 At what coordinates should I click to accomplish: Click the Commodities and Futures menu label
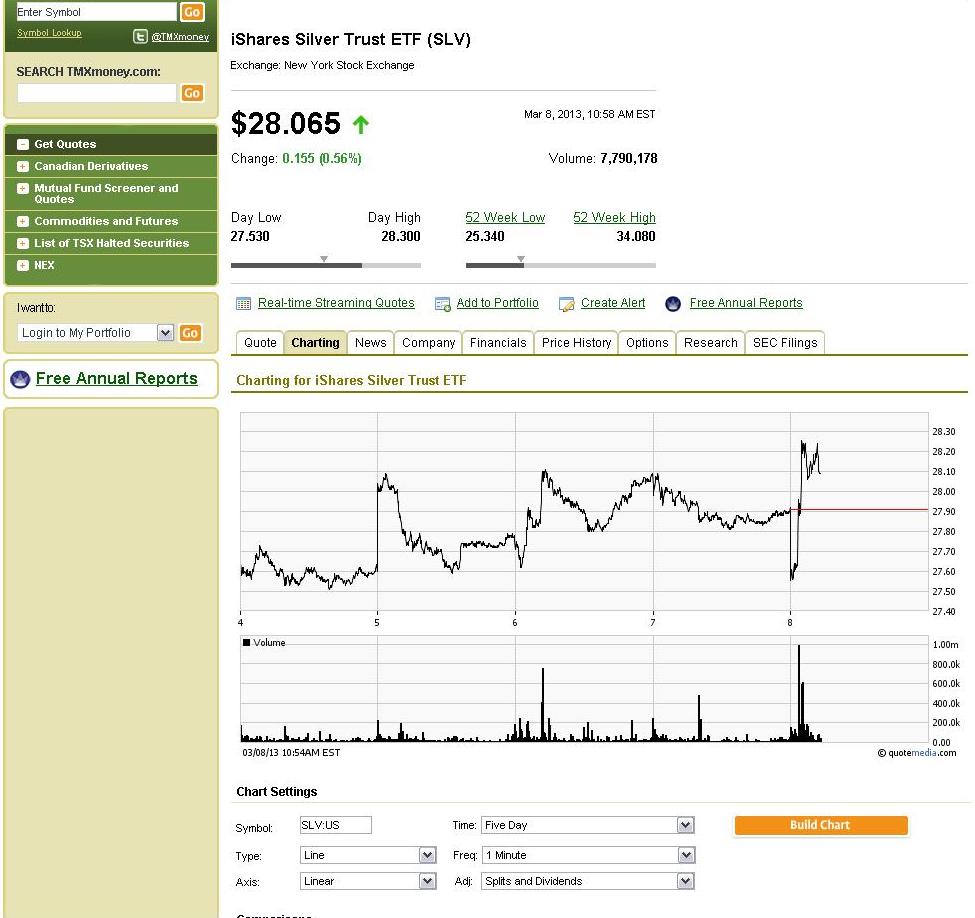coord(106,221)
